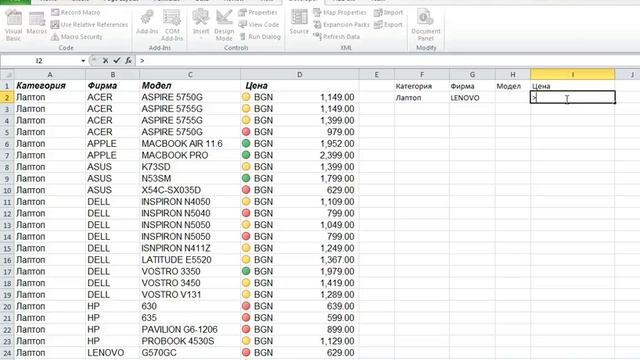This screenshot has height=360, width=640.
Task: Select criteria cell Лаптоп in F2
Action: (422, 98)
